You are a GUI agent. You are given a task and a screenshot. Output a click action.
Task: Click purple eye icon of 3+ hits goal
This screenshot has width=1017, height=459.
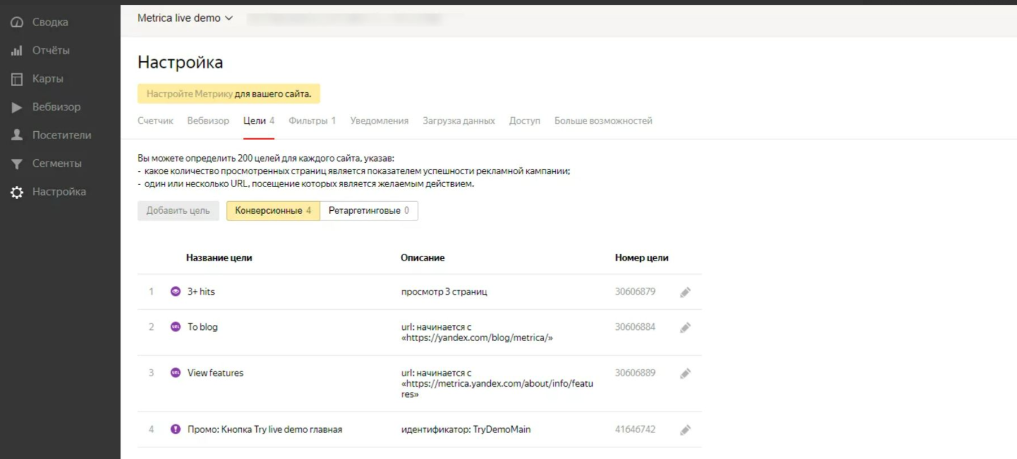click(x=175, y=292)
